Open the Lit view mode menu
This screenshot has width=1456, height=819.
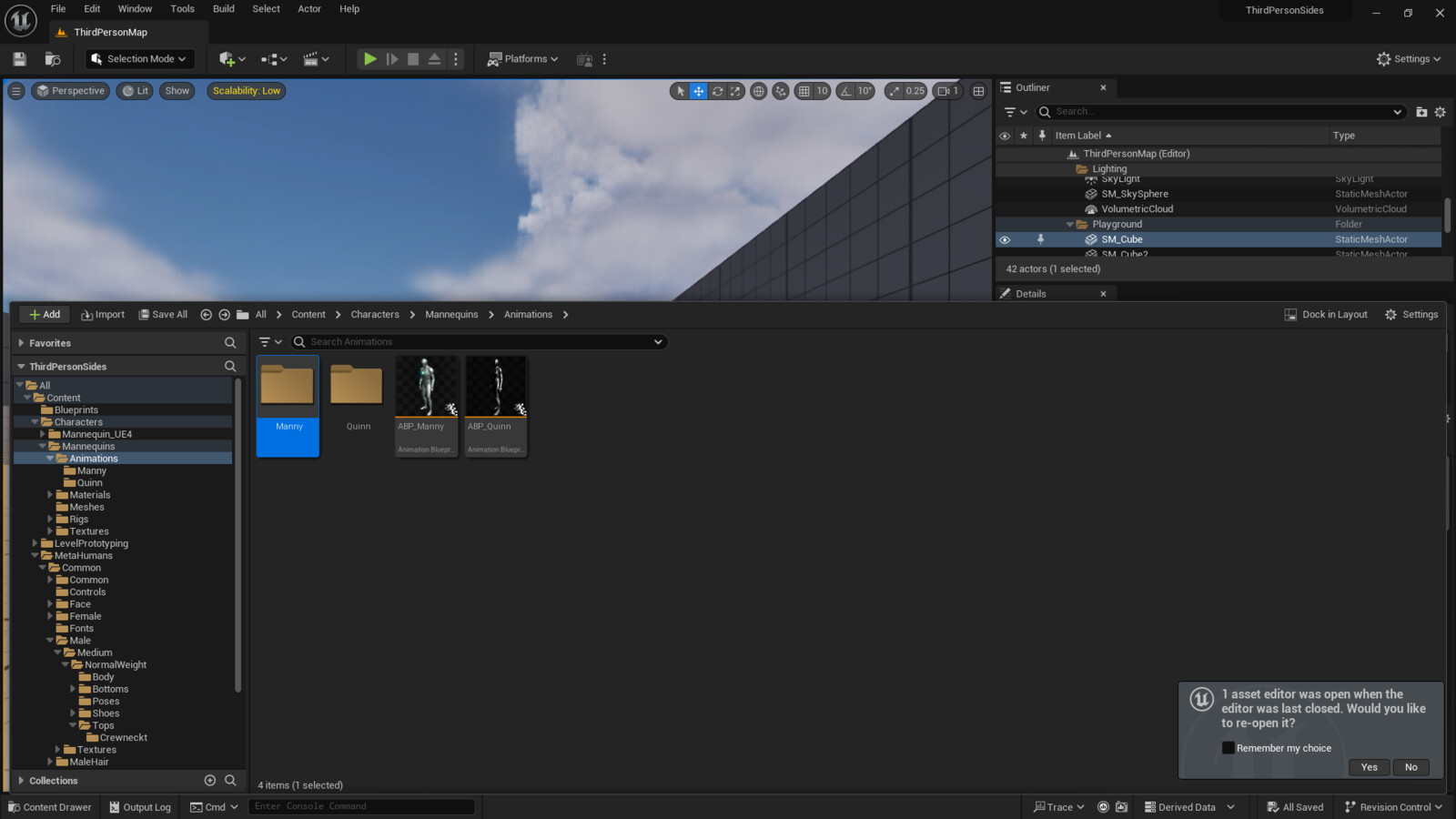(x=135, y=91)
